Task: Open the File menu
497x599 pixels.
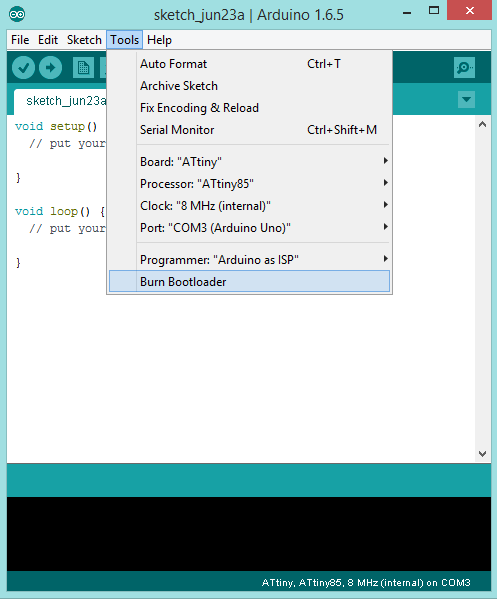Action: 20,40
